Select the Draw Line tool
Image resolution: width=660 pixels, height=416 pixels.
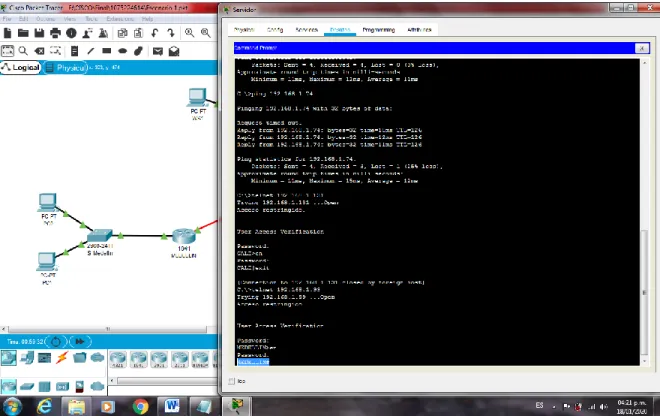coord(90,51)
